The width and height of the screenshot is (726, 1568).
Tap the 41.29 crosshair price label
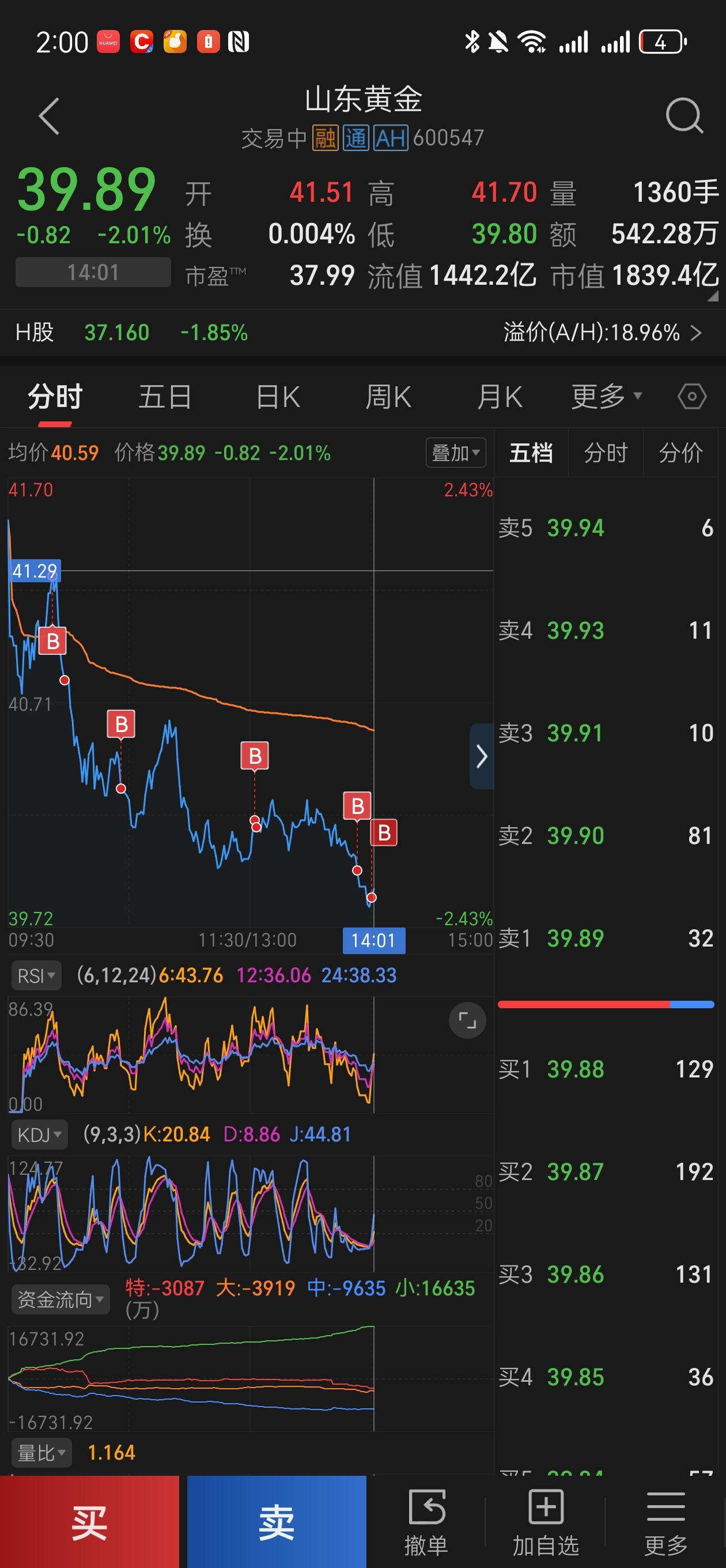coord(35,570)
